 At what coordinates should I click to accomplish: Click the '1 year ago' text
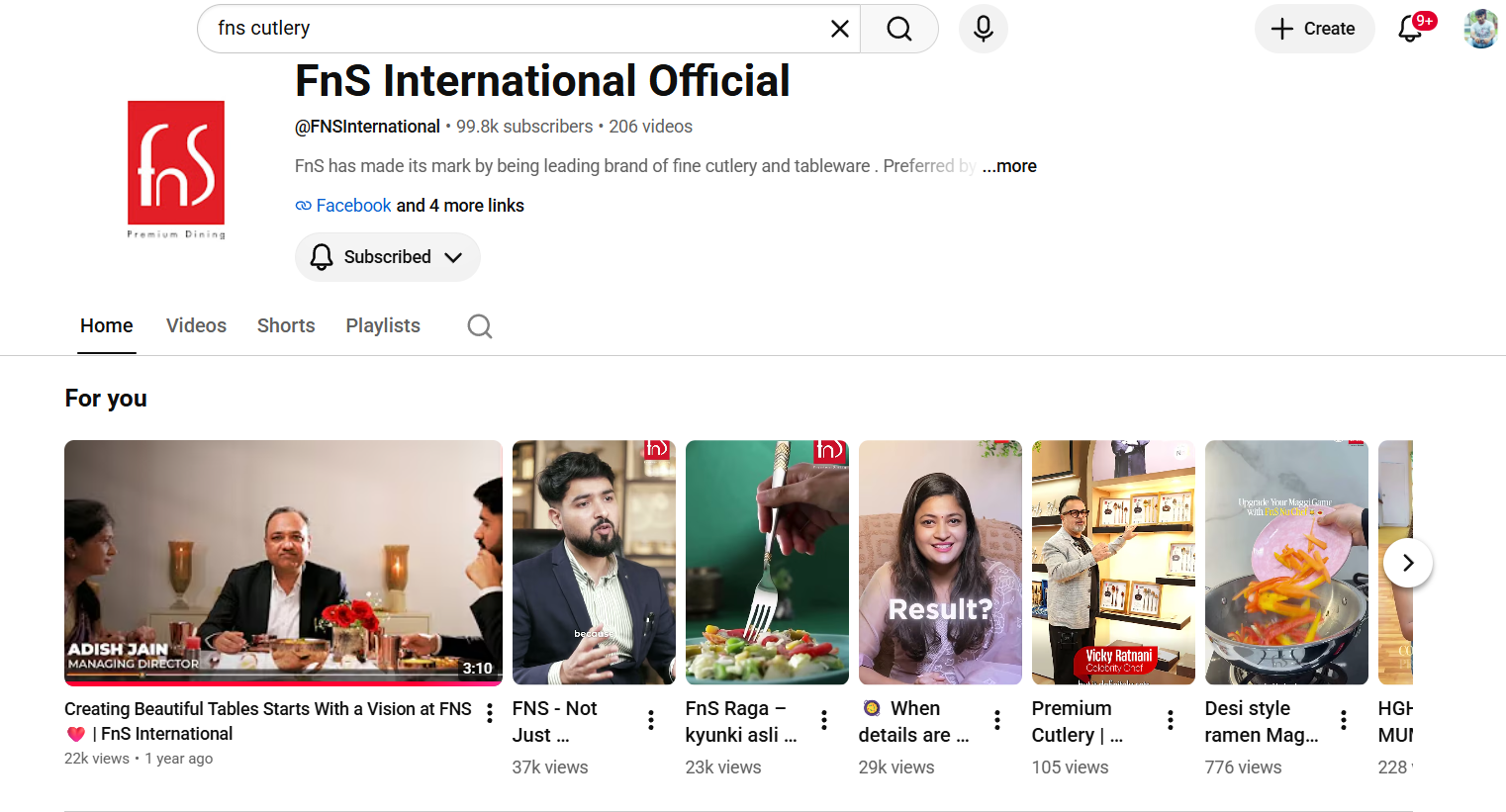pos(179,759)
